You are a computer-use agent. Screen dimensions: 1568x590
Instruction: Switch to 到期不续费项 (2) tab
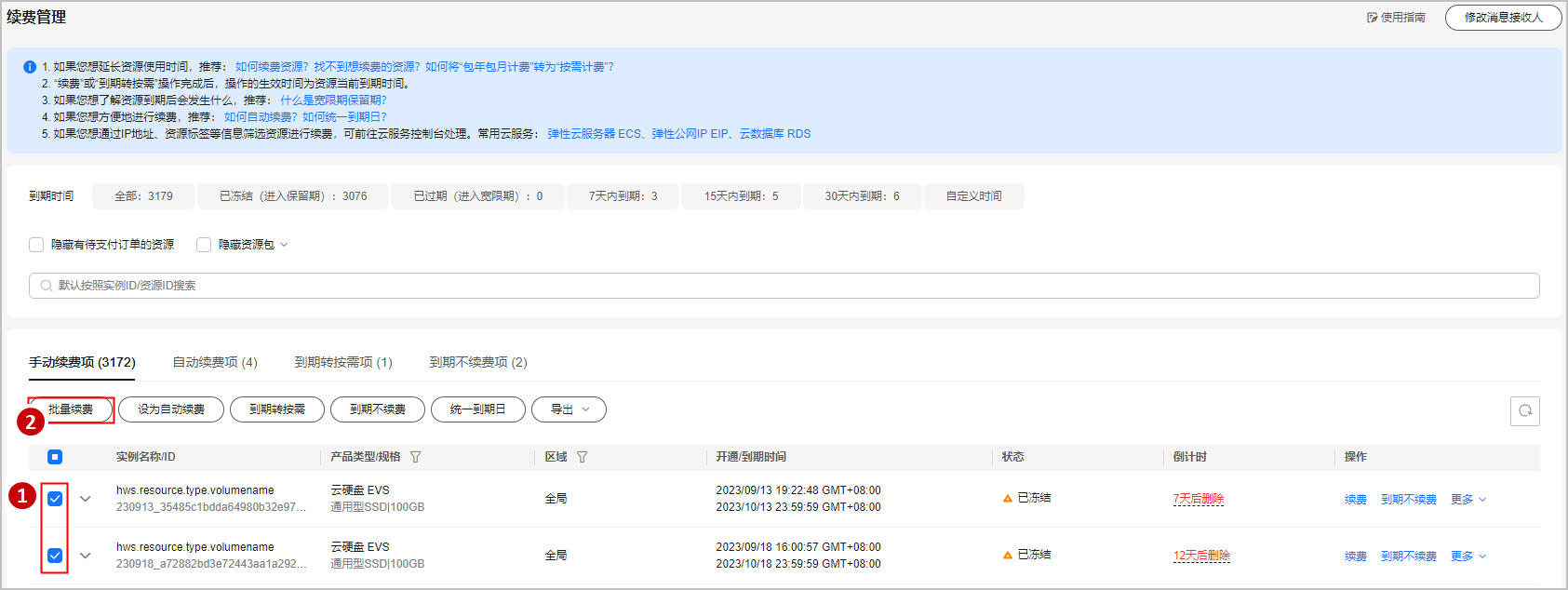[x=477, y=362]
